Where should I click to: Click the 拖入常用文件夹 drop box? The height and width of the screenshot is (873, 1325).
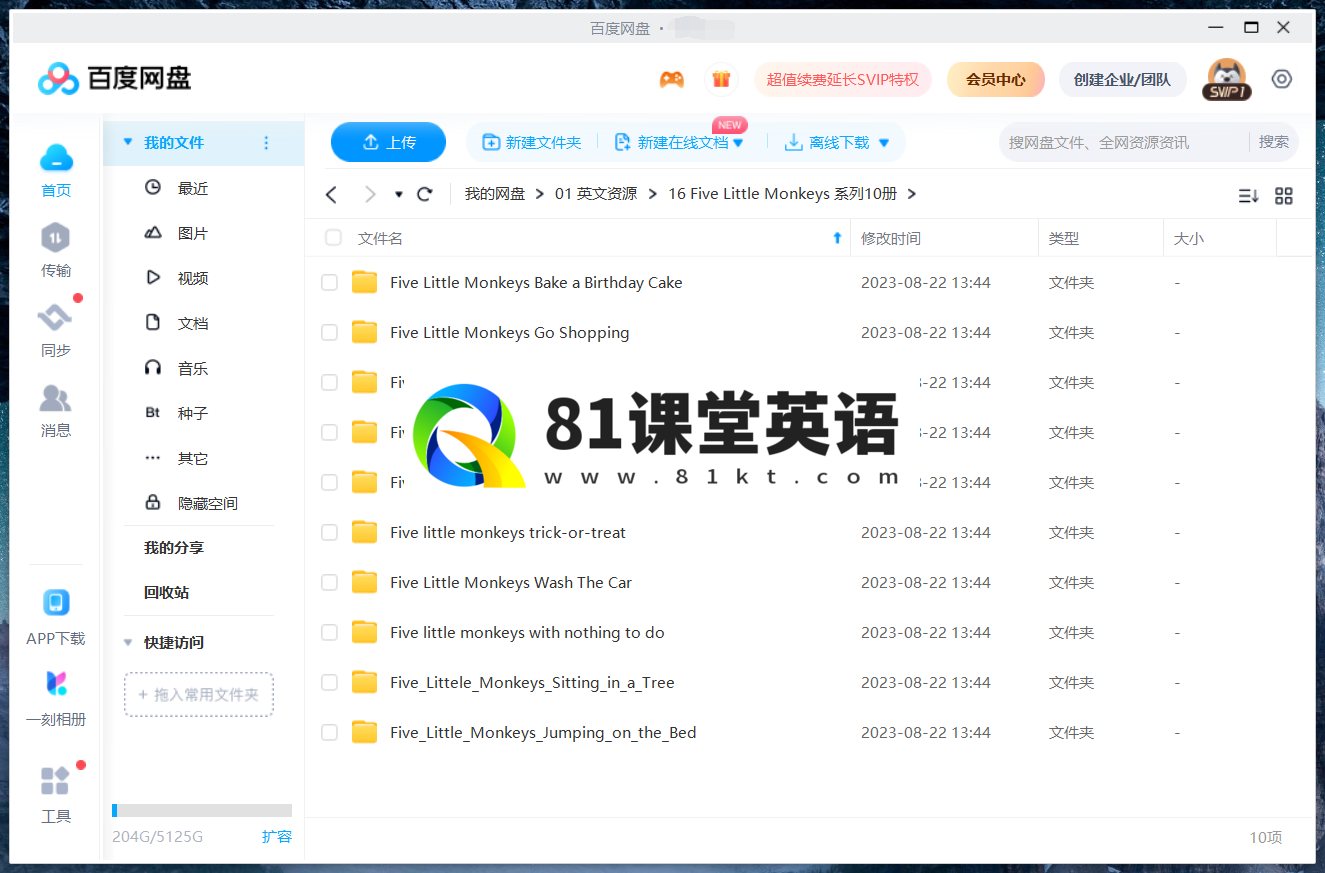(199, 694)
